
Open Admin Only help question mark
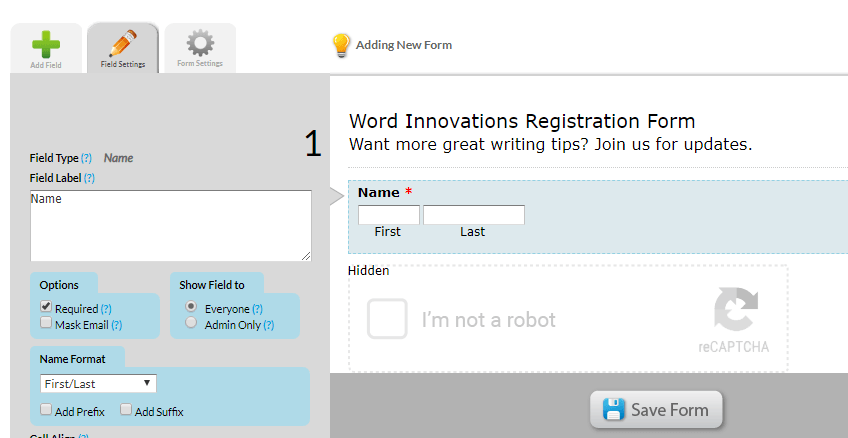point(268,325)
